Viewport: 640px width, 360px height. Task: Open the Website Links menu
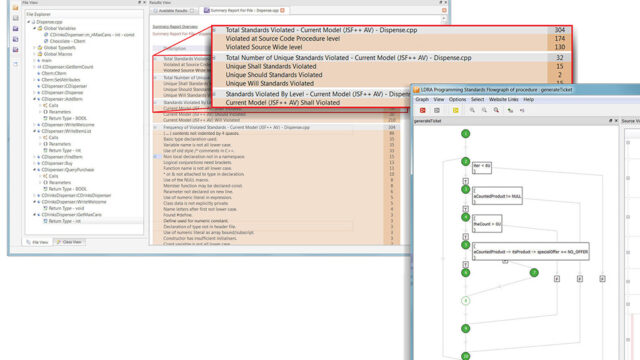tap(504, 100)
